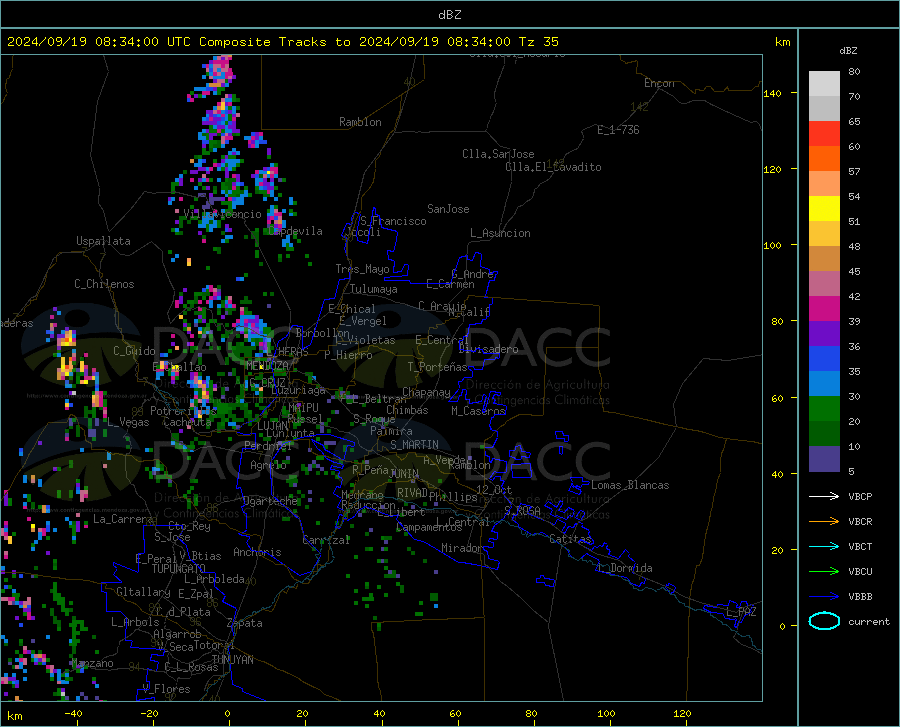Viewport: 900px width, 727px height.
Task: Click the 'Tres_Mayo' map label
Action: click(x=362, y=269)
